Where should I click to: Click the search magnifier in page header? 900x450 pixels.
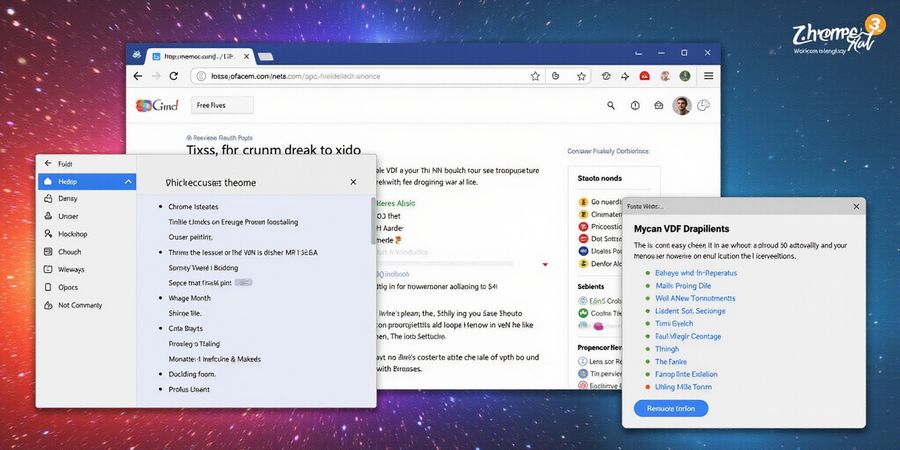pyautogui.click(x=611, y=106)
